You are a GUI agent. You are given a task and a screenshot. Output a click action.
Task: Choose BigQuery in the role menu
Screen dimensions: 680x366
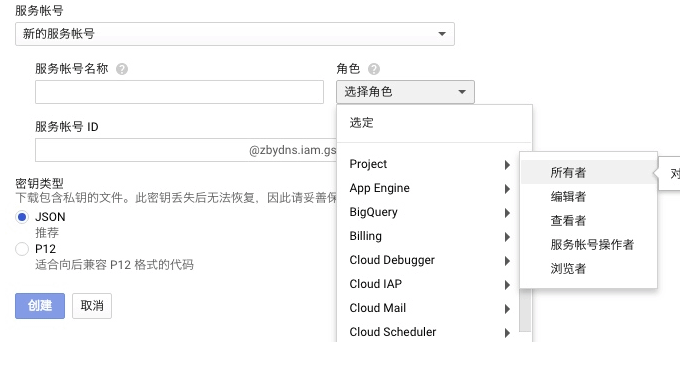(x=428, y=212)
